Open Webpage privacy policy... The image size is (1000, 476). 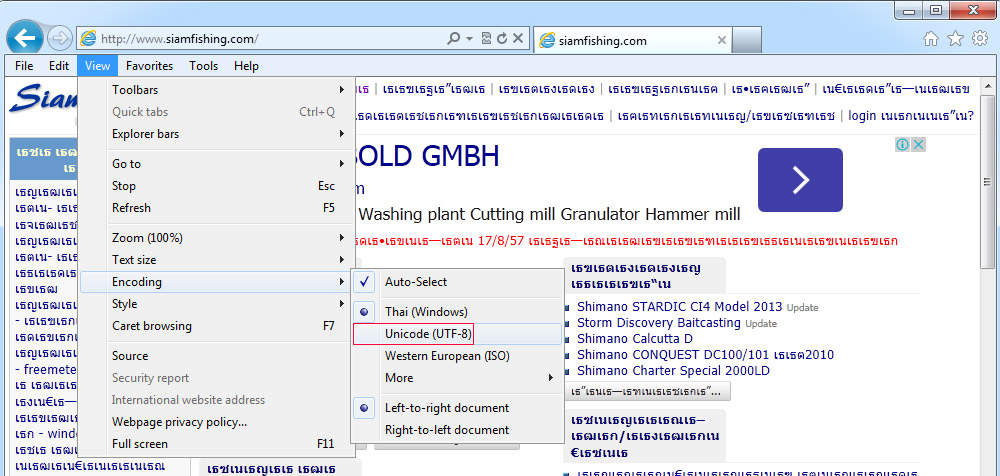click(216, 422)
